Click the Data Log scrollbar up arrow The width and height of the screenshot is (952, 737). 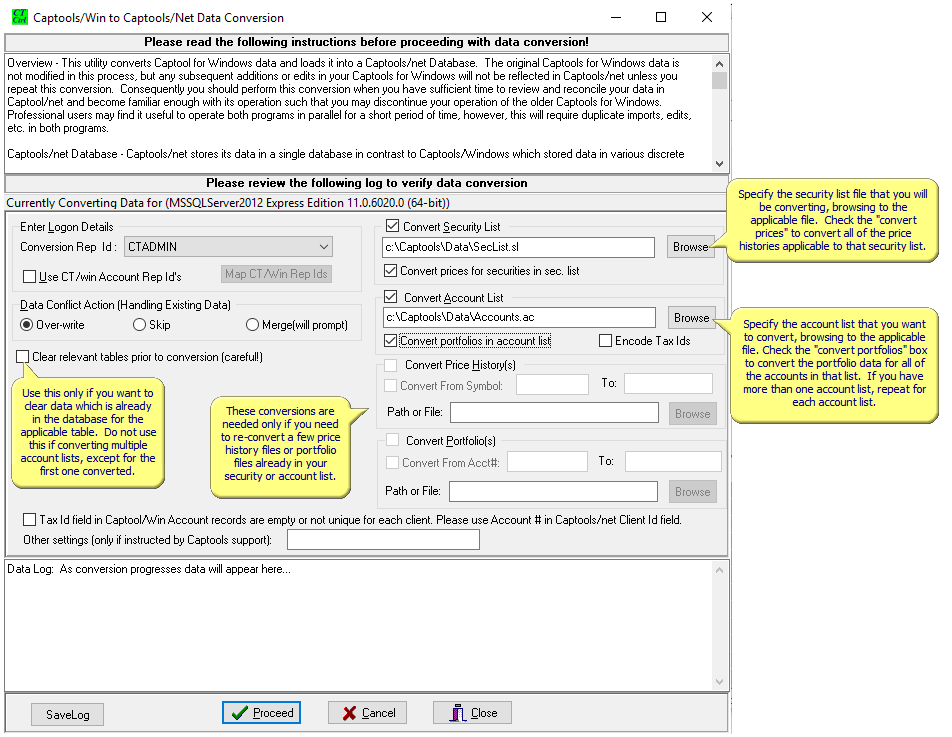click(x=719, y=570)
